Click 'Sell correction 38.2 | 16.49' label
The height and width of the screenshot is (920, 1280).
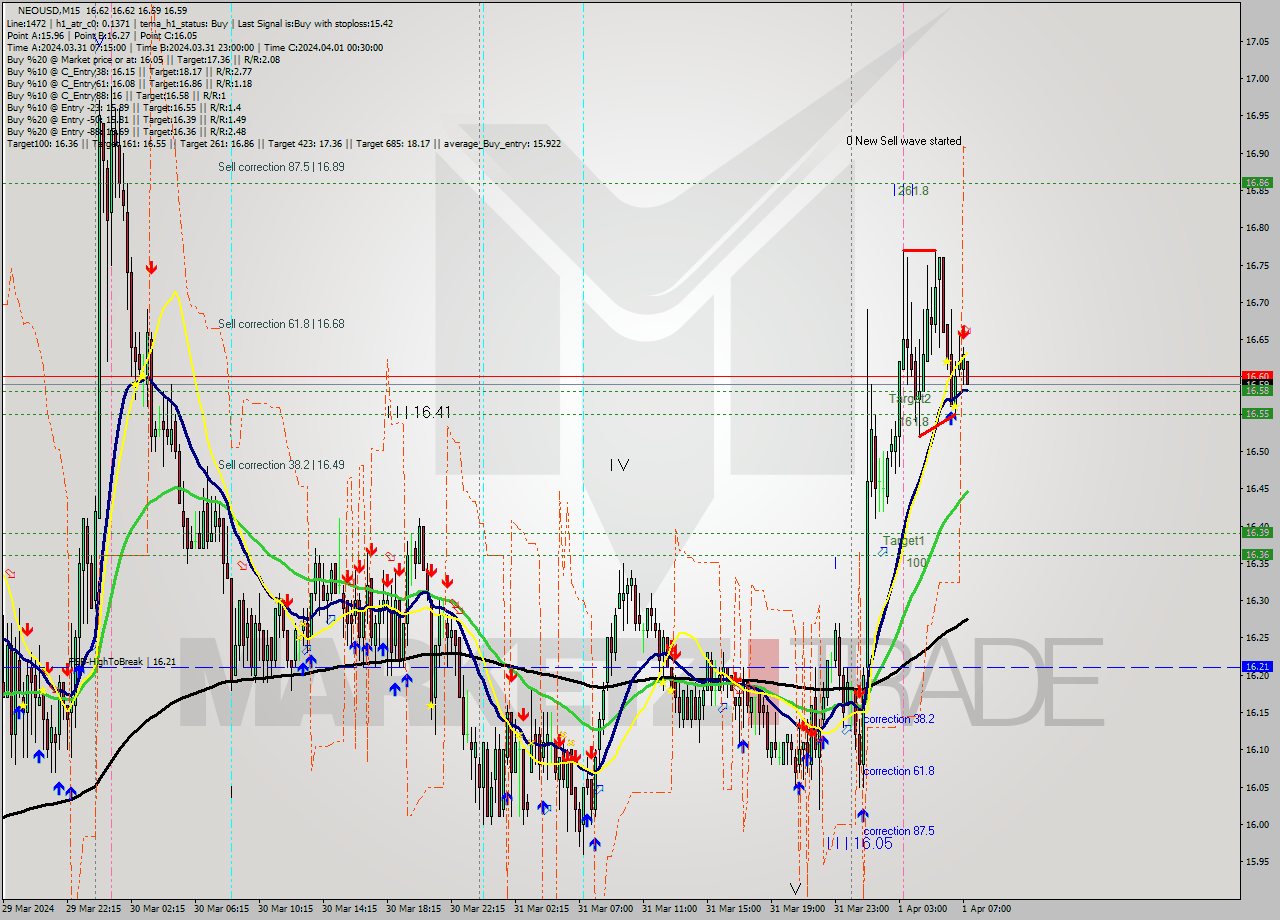(281, 465)
